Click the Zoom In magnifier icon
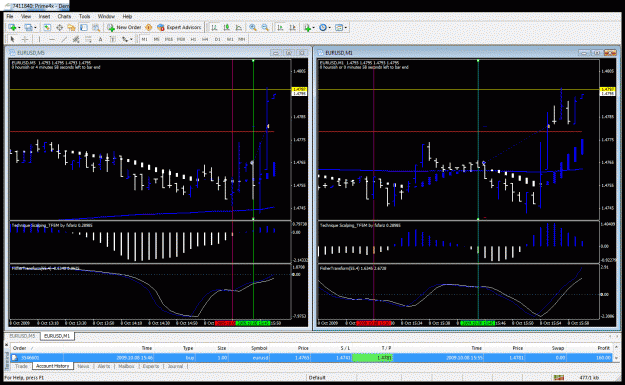The width and height of the screenshot is (625, 385). pos(253,28)
